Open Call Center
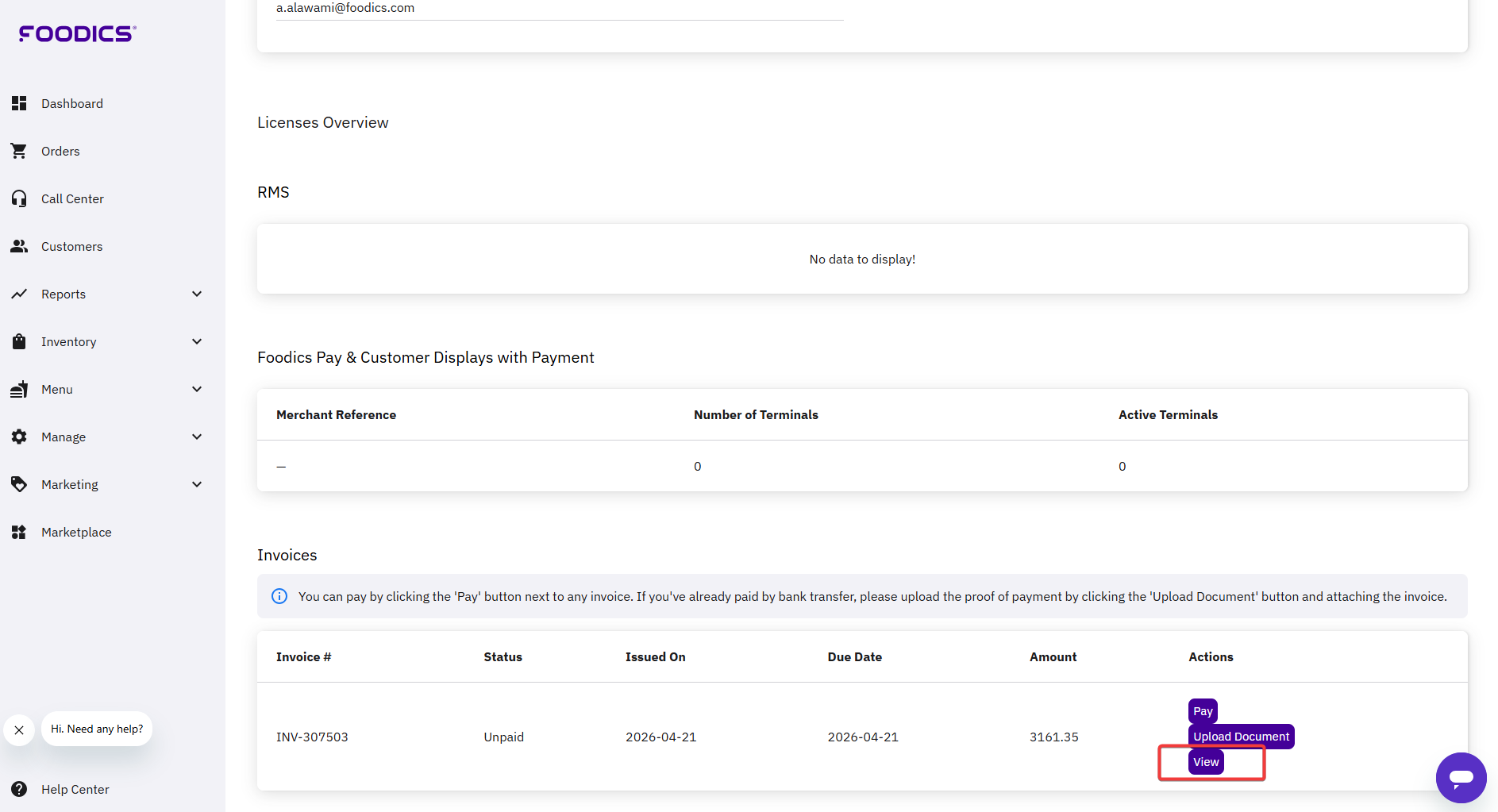 [72, 198]
